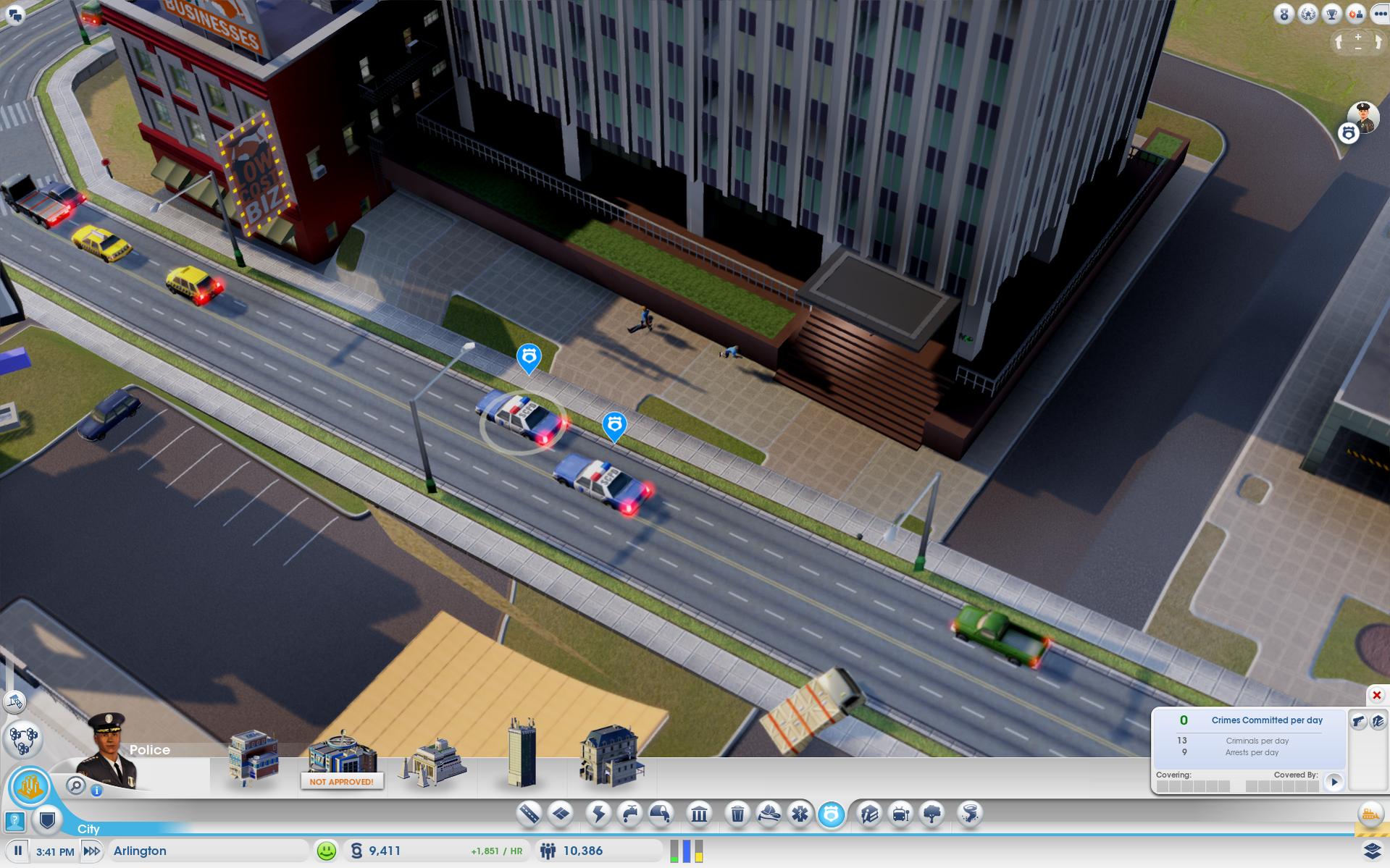The height and width of the screenshot is (868, 1390).
Task: Pause the game simulation
Action: 18,851
